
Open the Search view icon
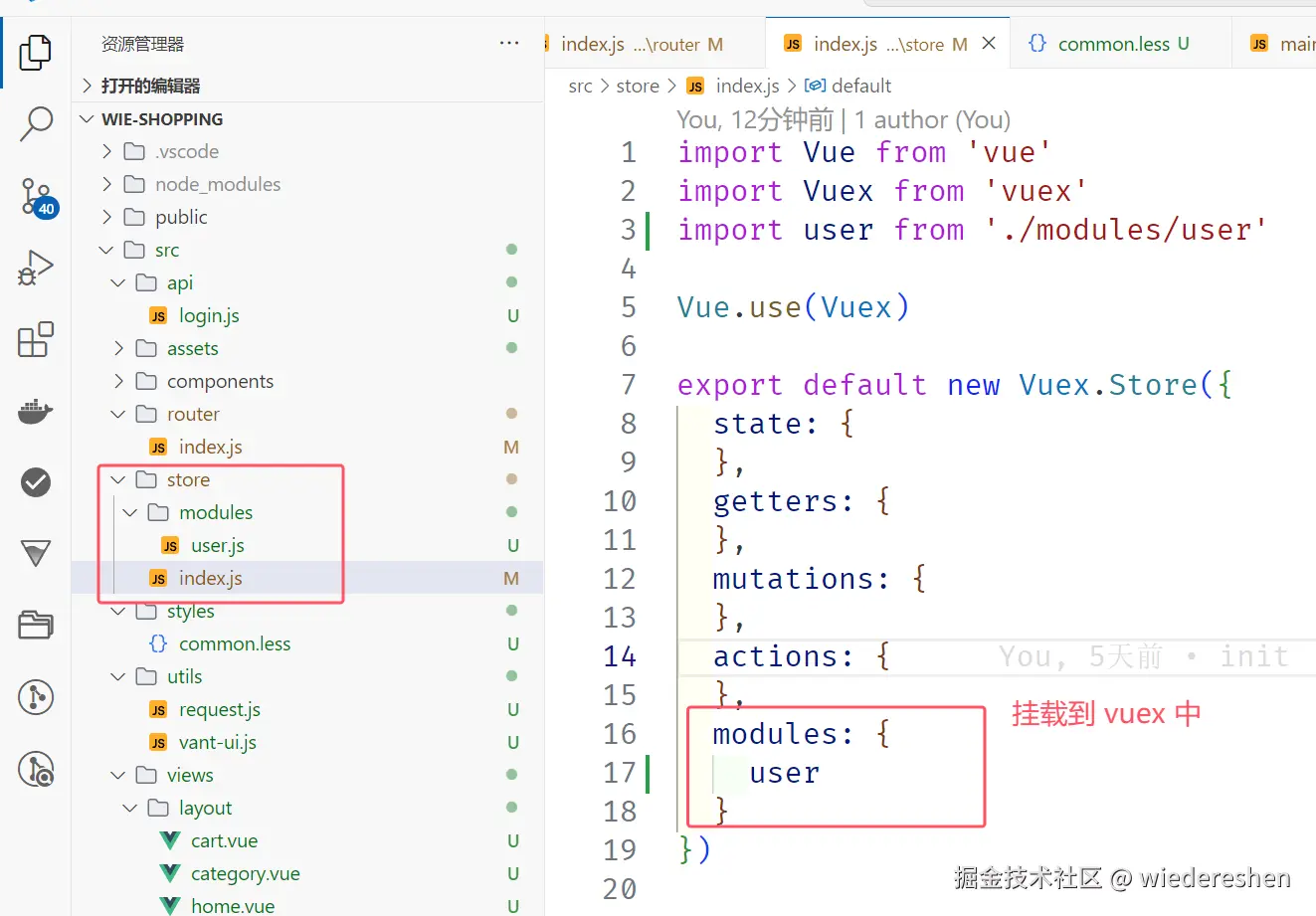[x=36, y=124]
